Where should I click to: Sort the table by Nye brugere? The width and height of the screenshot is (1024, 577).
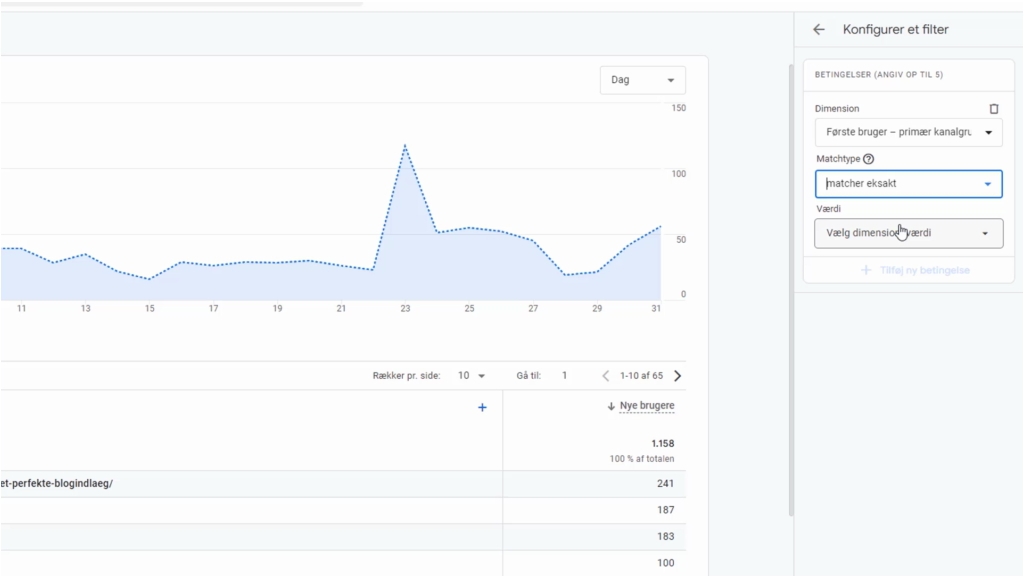coord(645,405)
